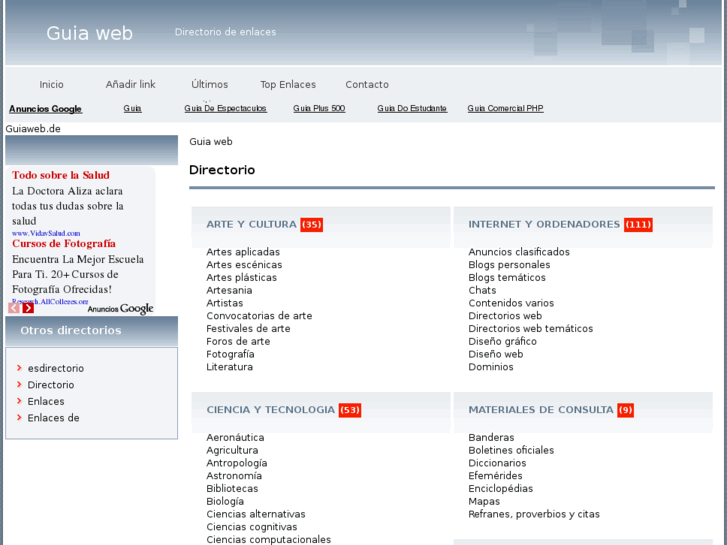Open the Dominios subcategory
Viewport: 727px width, 545px height.
[491, 367]
